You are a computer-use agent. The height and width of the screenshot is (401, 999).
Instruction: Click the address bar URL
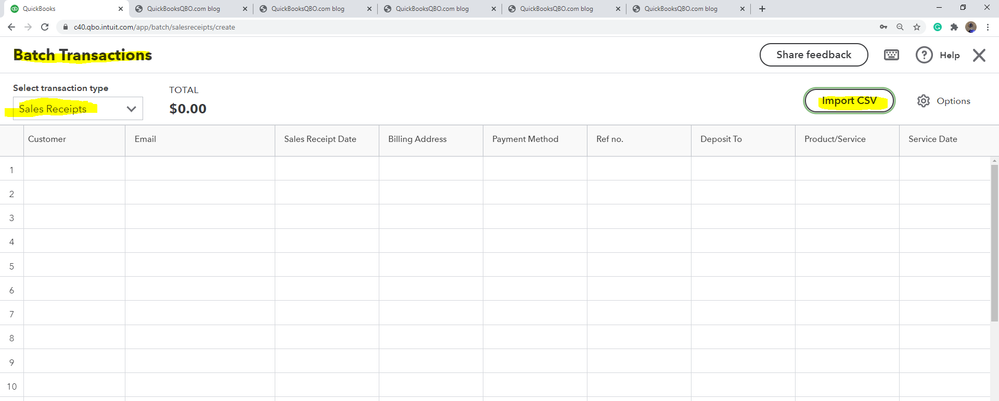155,27
